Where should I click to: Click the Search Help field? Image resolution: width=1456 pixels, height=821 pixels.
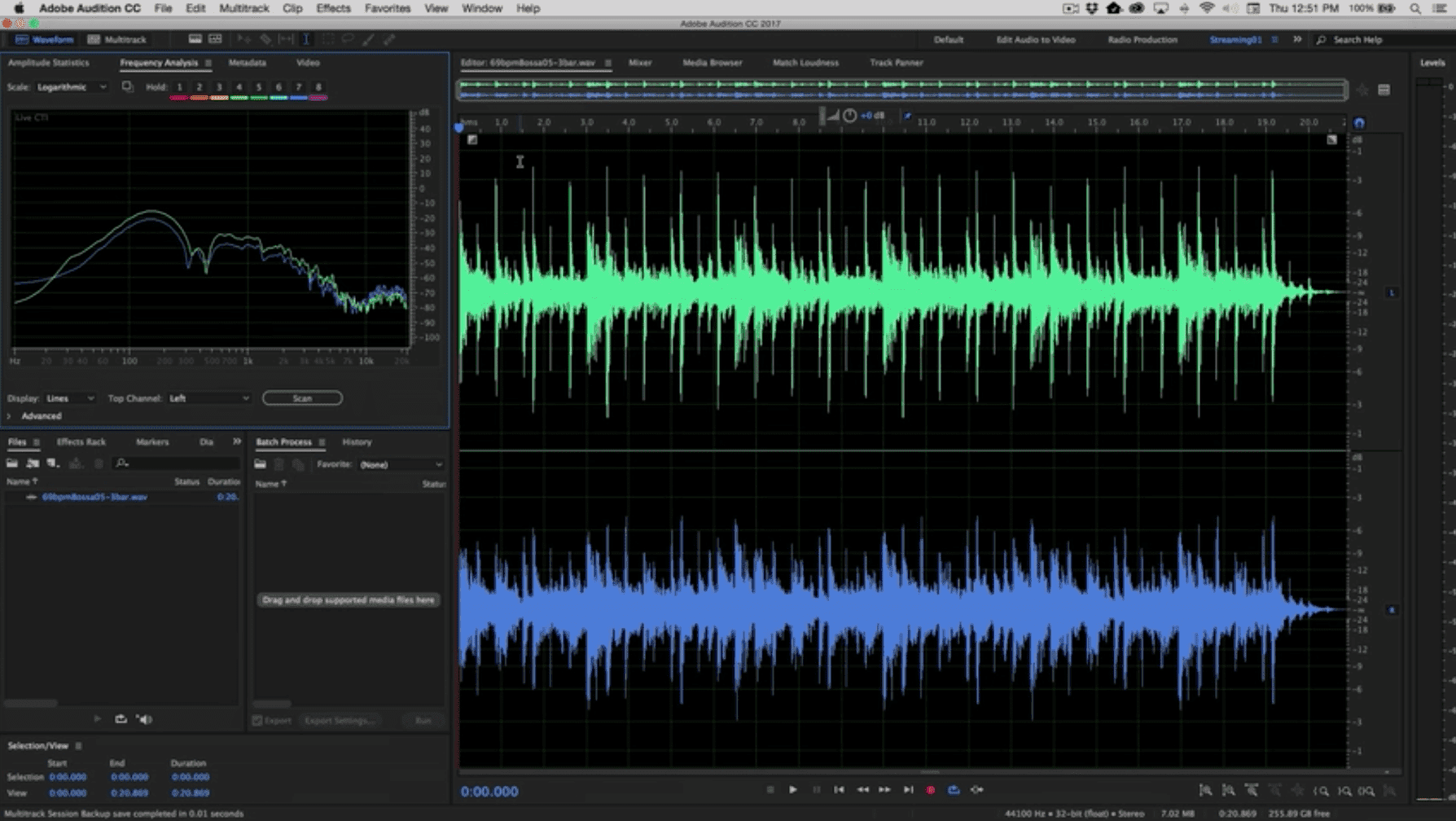click(1357, 39)
